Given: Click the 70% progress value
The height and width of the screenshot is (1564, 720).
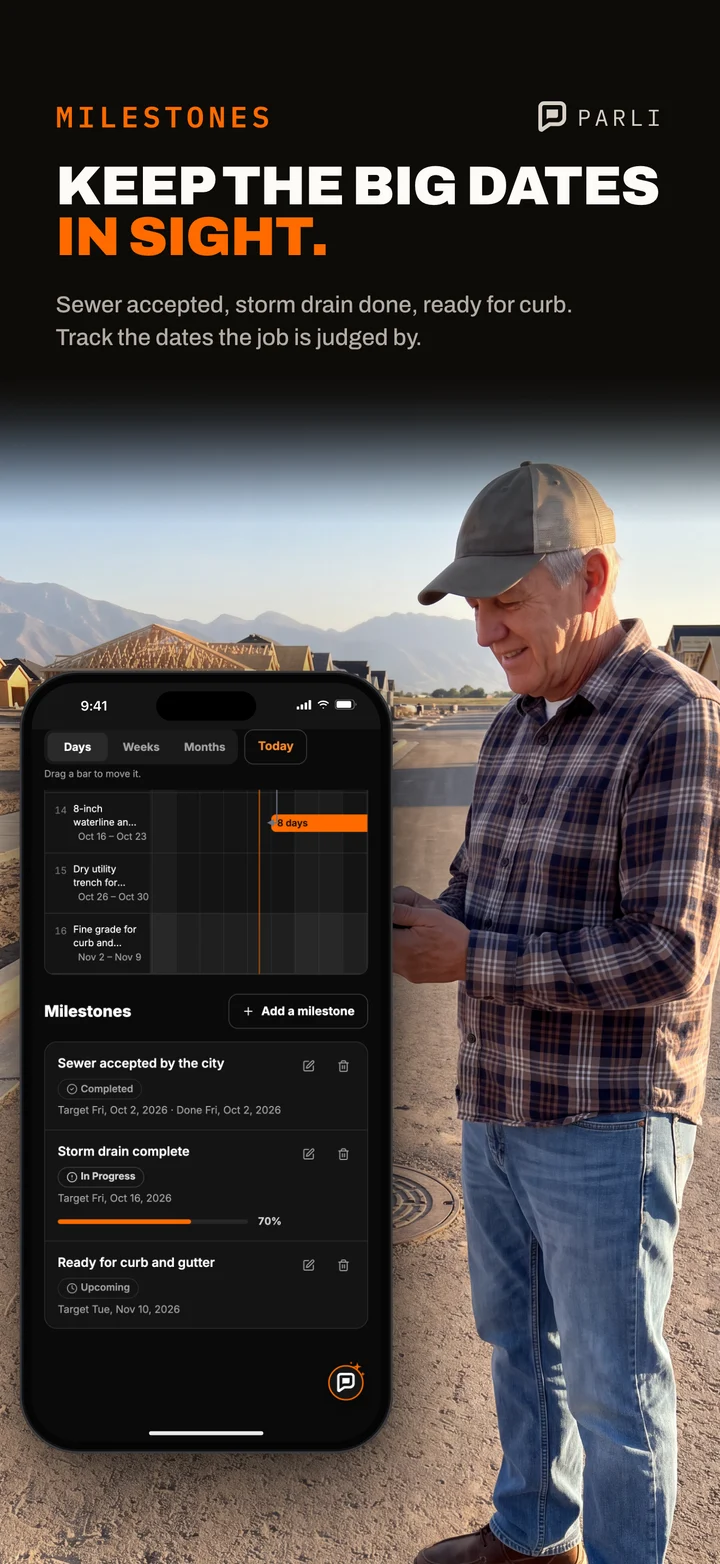Looking at the screenshot, I should point(269,1221).
